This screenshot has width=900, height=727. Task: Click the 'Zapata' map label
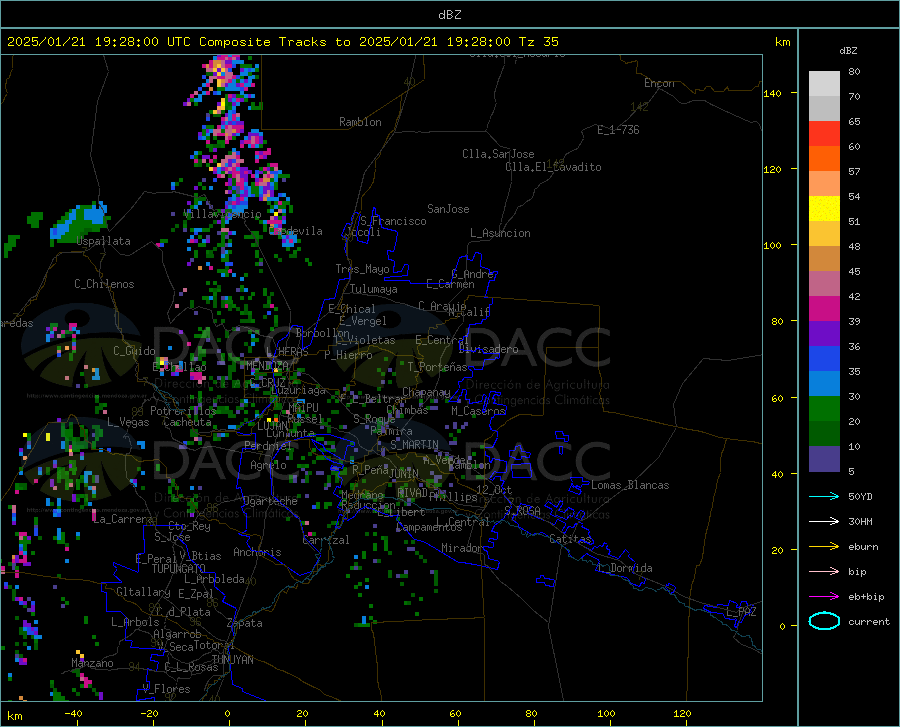245,623
